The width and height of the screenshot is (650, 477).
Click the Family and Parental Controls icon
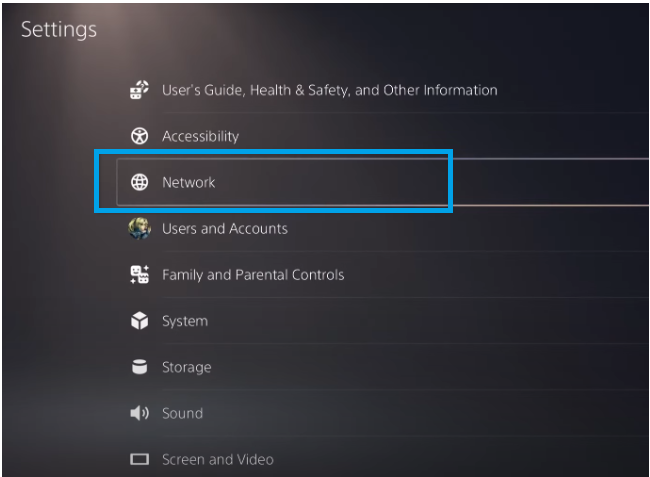click(x=140, y=275)
